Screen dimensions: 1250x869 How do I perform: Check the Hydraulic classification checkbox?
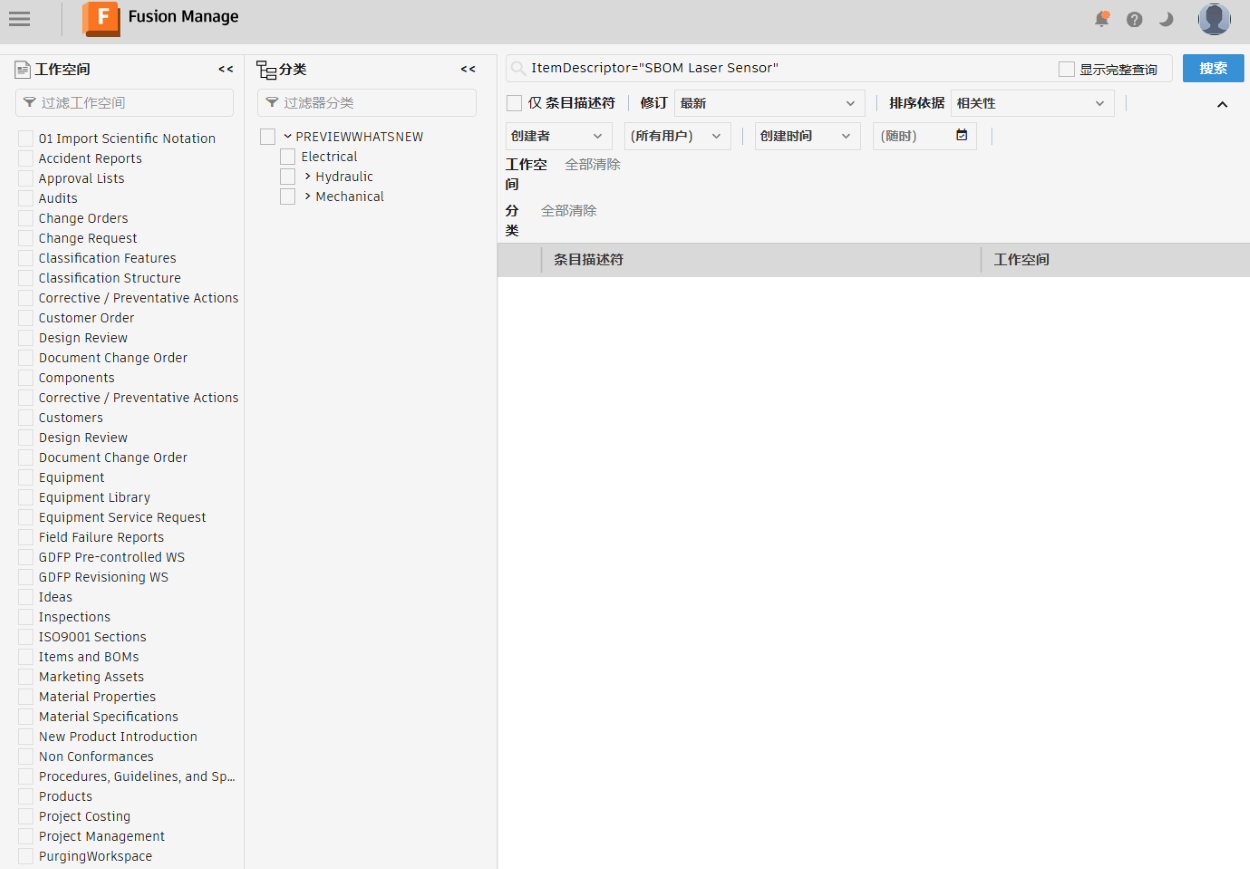coord(288,177)
